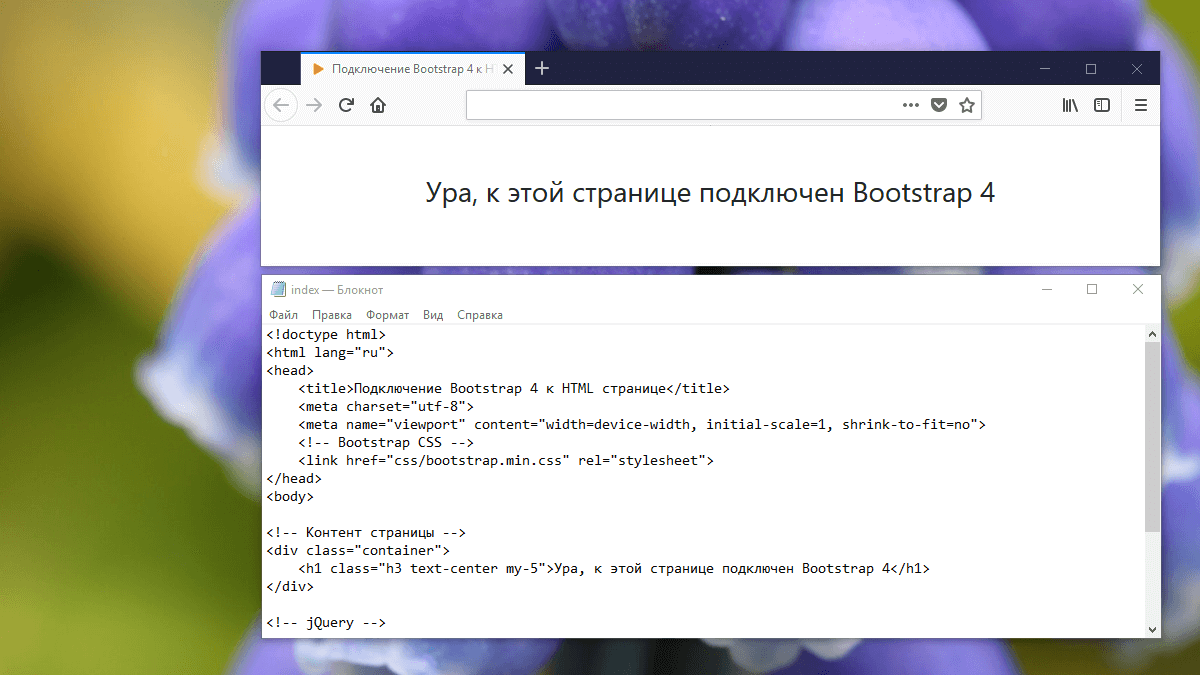Open Справка menu in Notepad
1200x675 pixels.
[480, 315]
